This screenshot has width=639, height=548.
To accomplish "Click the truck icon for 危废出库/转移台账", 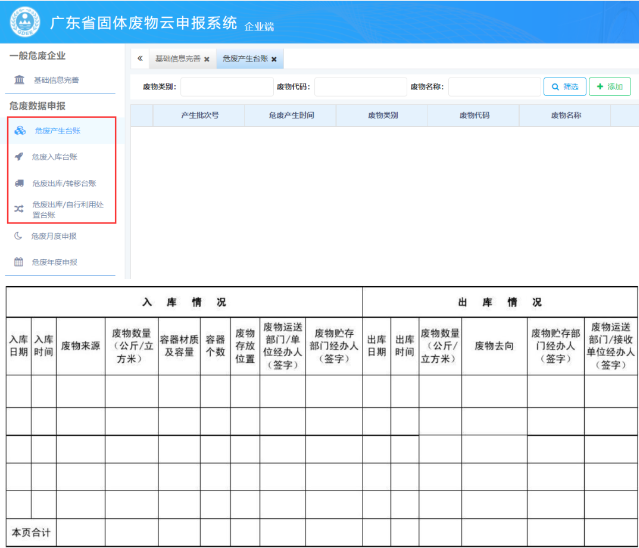I will (19, 184).
